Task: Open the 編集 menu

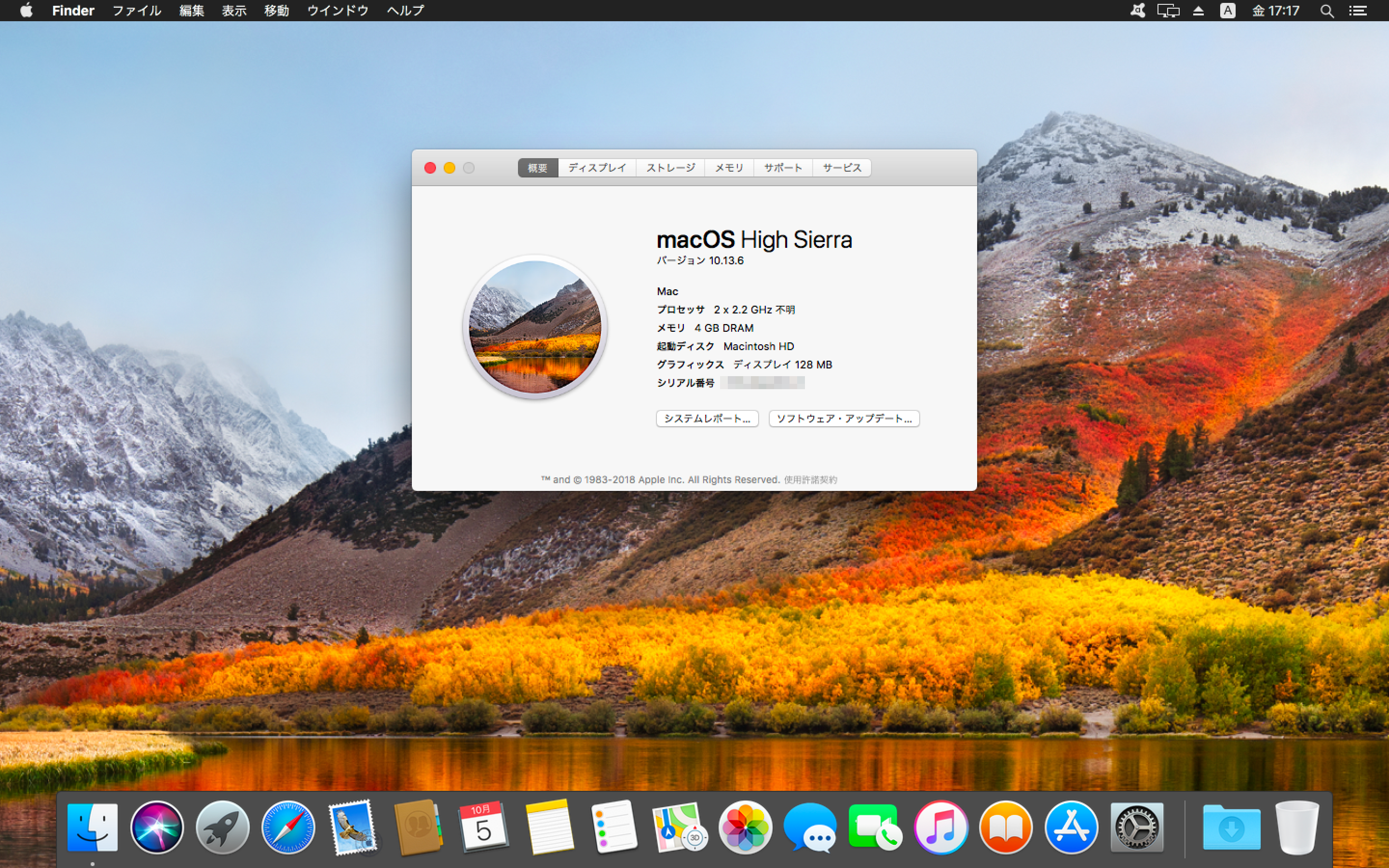Action: tap(191, 10)
